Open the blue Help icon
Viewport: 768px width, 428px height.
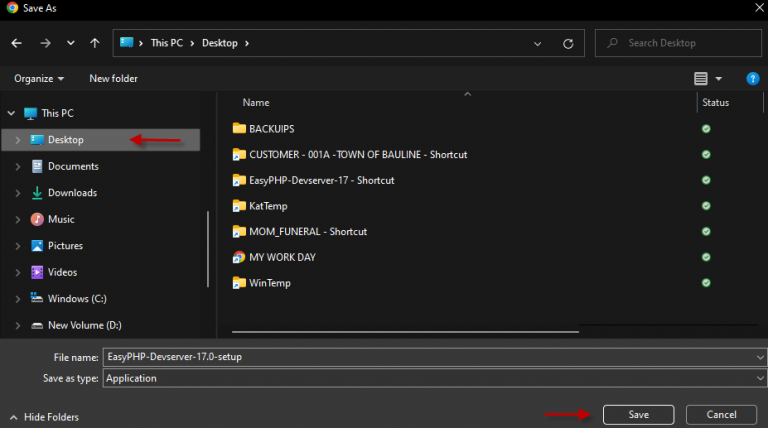click(752, 78)
